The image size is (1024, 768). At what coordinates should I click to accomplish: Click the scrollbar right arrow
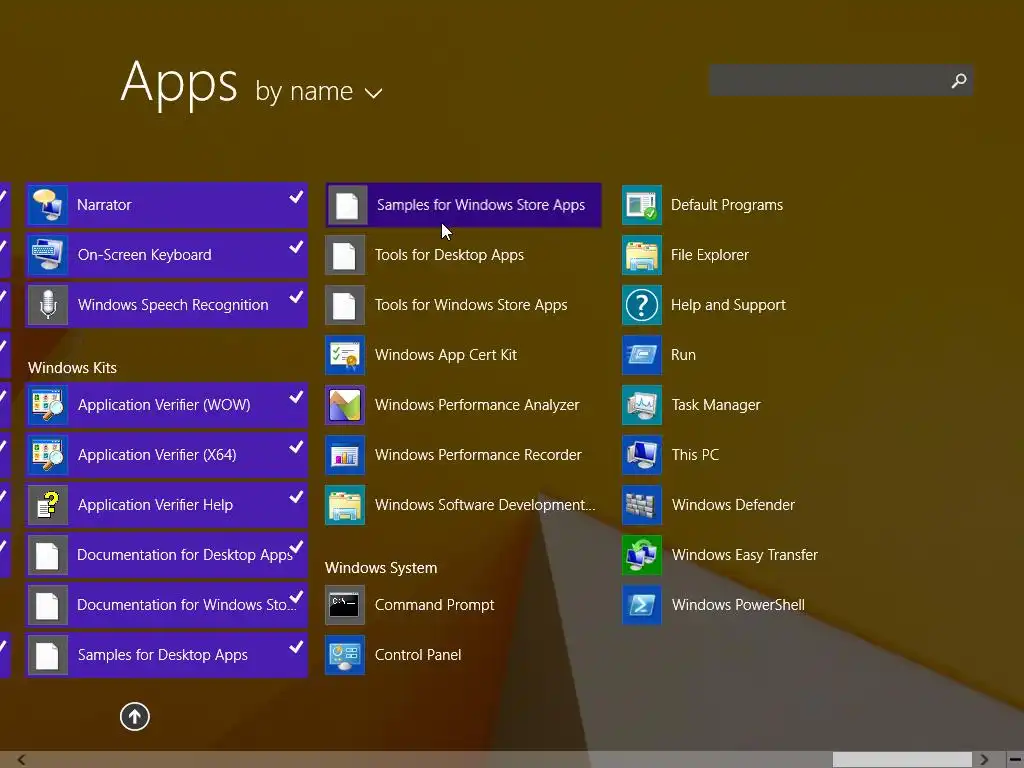tap(984, 760)
